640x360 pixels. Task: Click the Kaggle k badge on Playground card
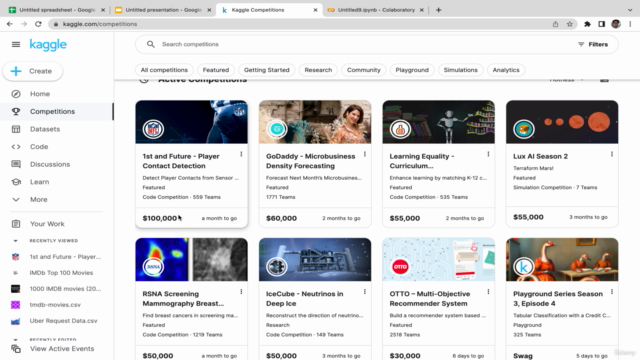point(524,267)
